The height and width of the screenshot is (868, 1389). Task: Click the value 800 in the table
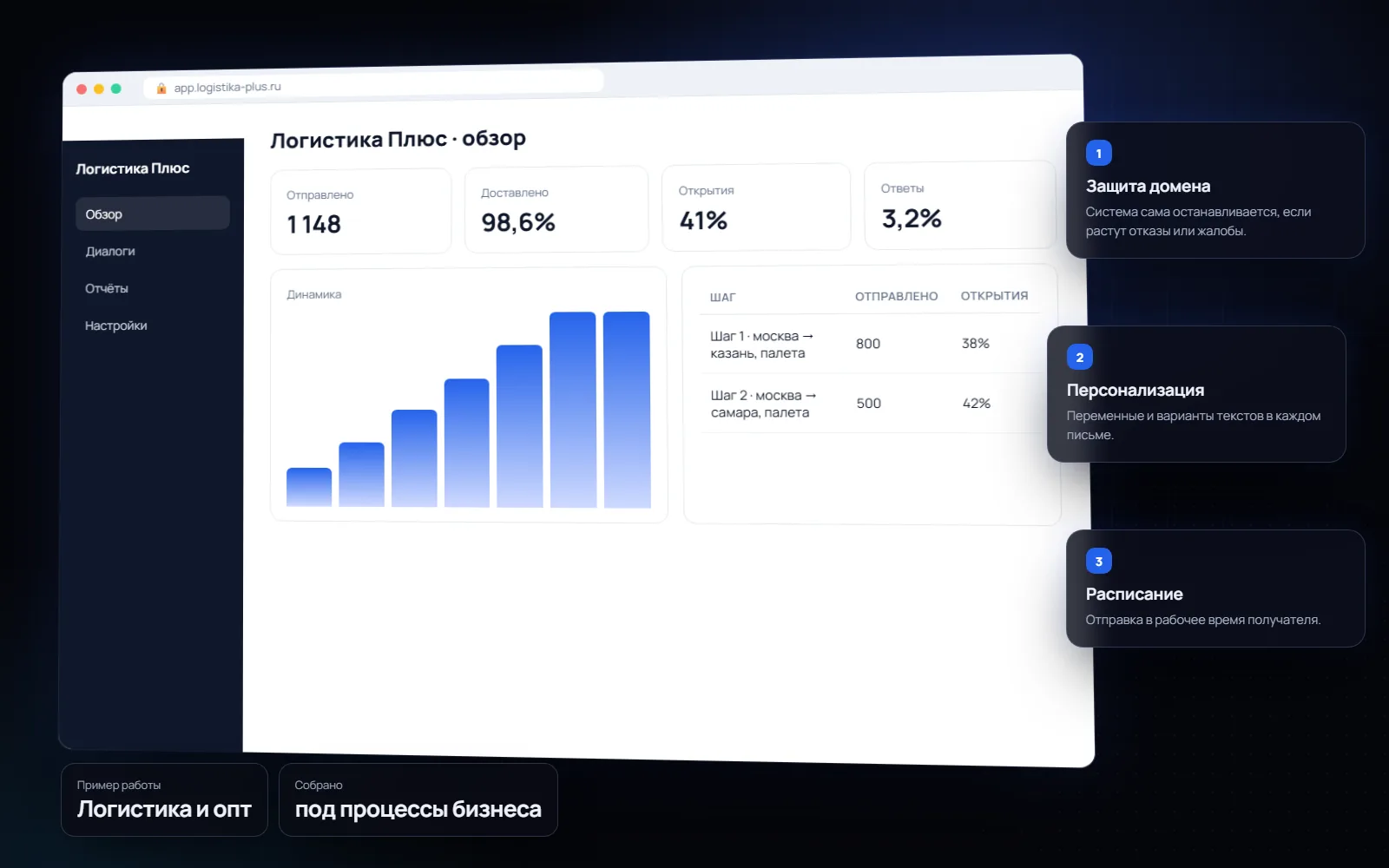[x=868, y=344]
